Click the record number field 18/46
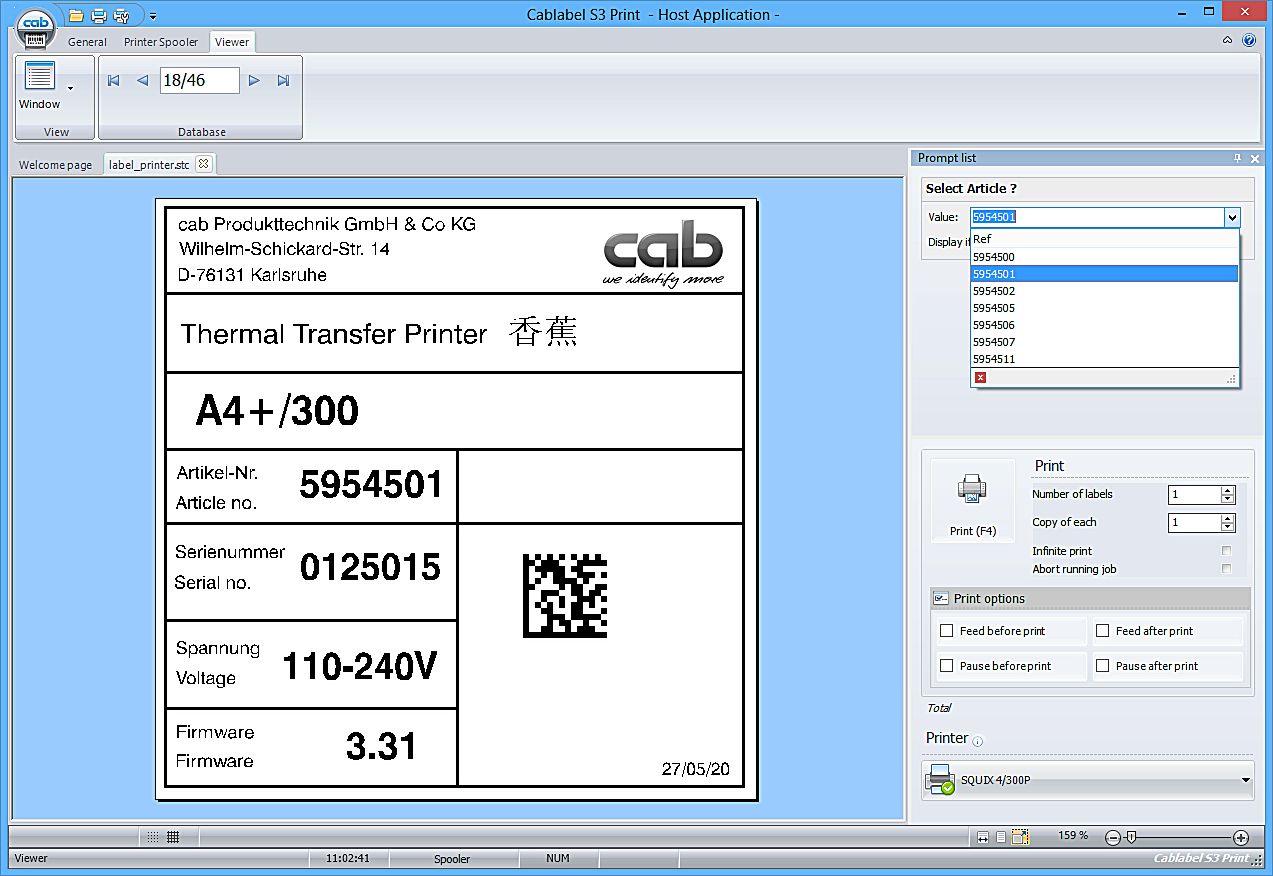This screenshot has height=876, width=1273. click(x=199, y=80)
